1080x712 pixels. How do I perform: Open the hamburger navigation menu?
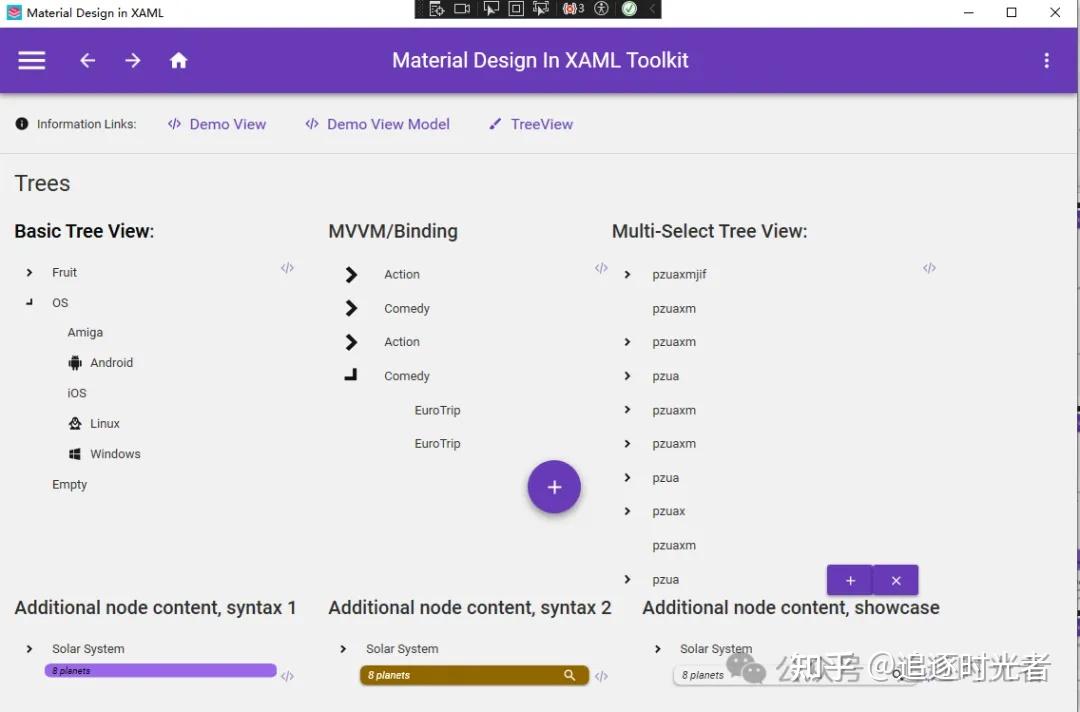31,60
